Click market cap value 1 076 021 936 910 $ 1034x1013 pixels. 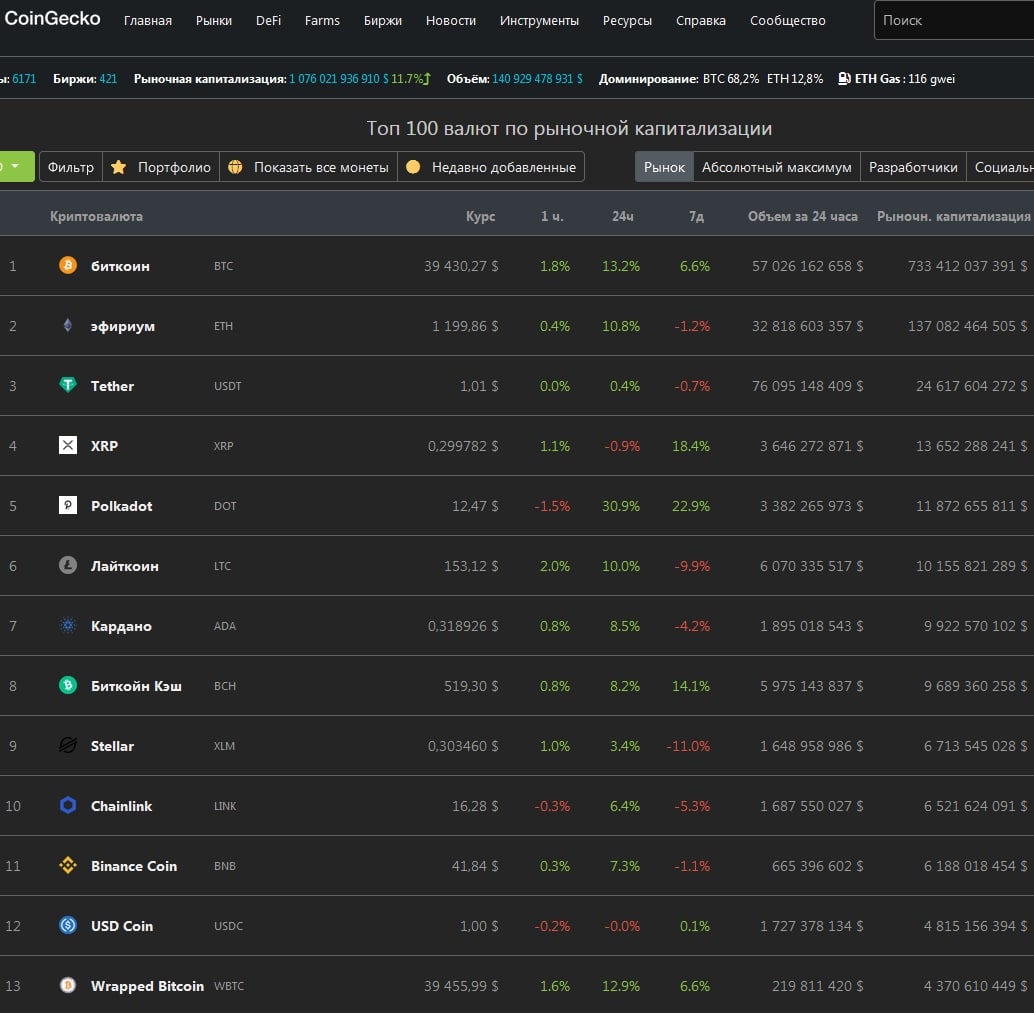[339, 79]
